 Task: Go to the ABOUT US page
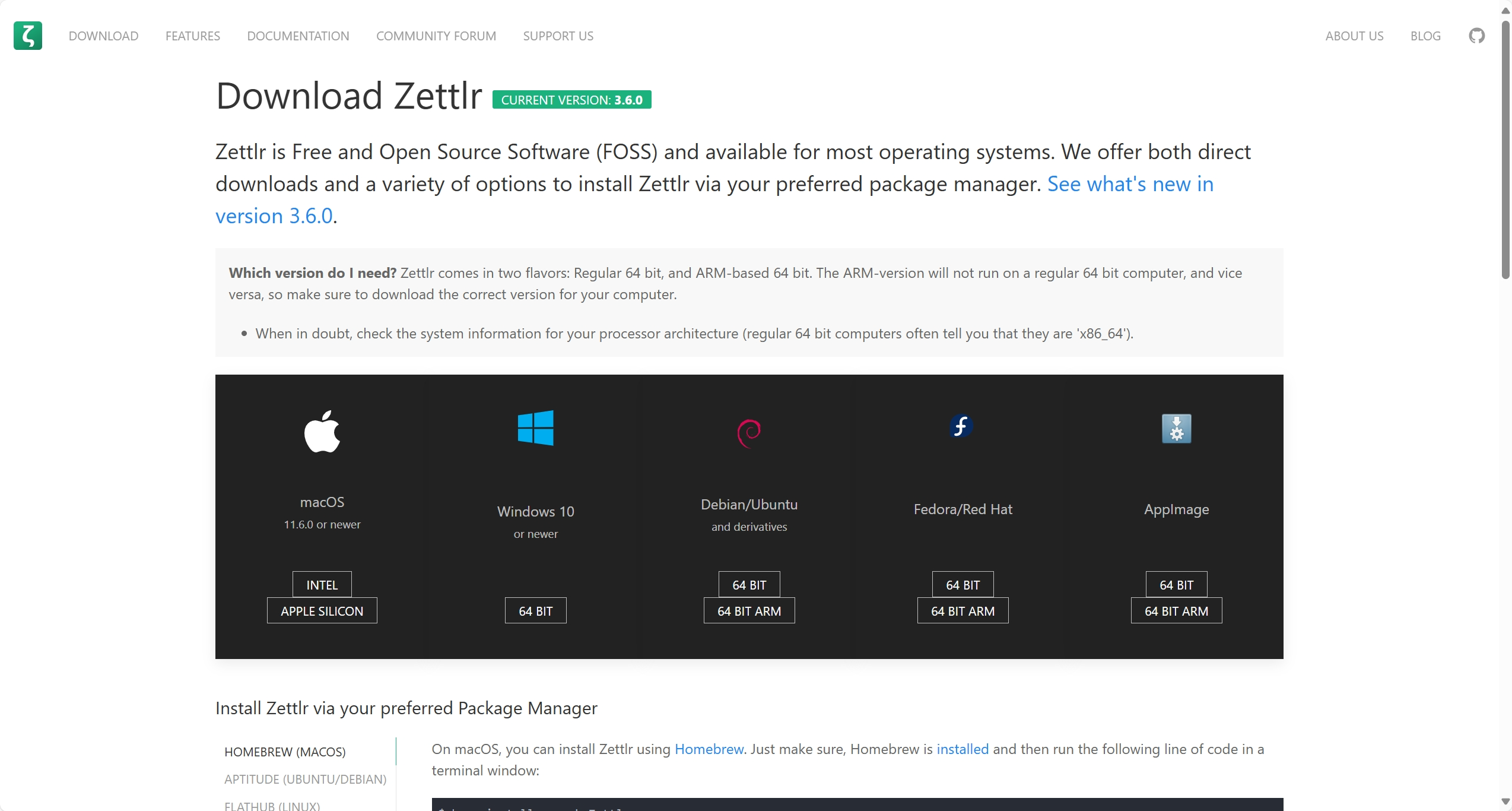pos(1355,36)
